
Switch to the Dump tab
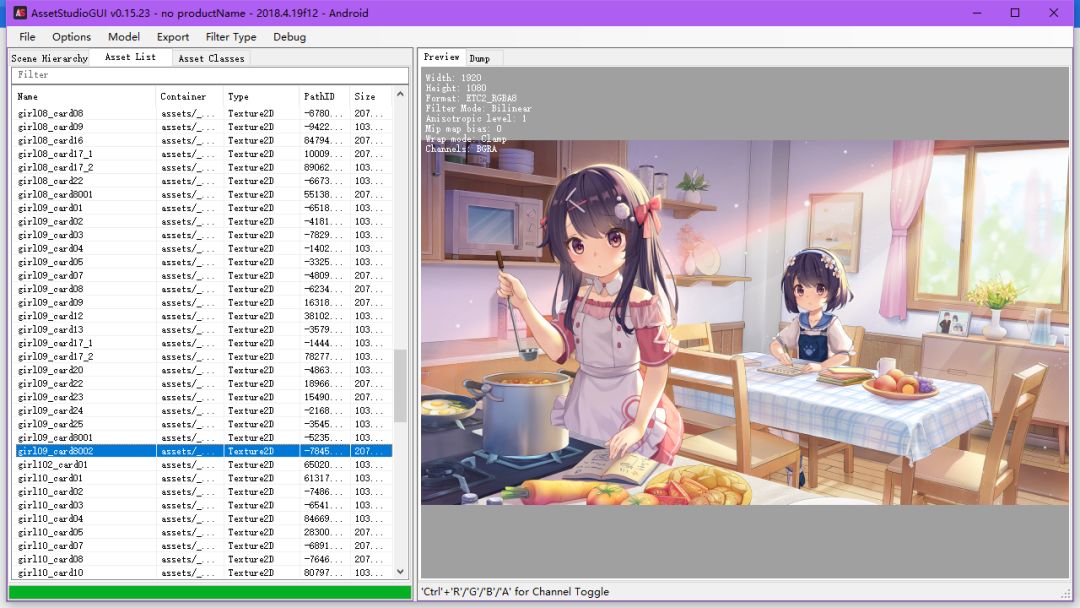(480, 58)
